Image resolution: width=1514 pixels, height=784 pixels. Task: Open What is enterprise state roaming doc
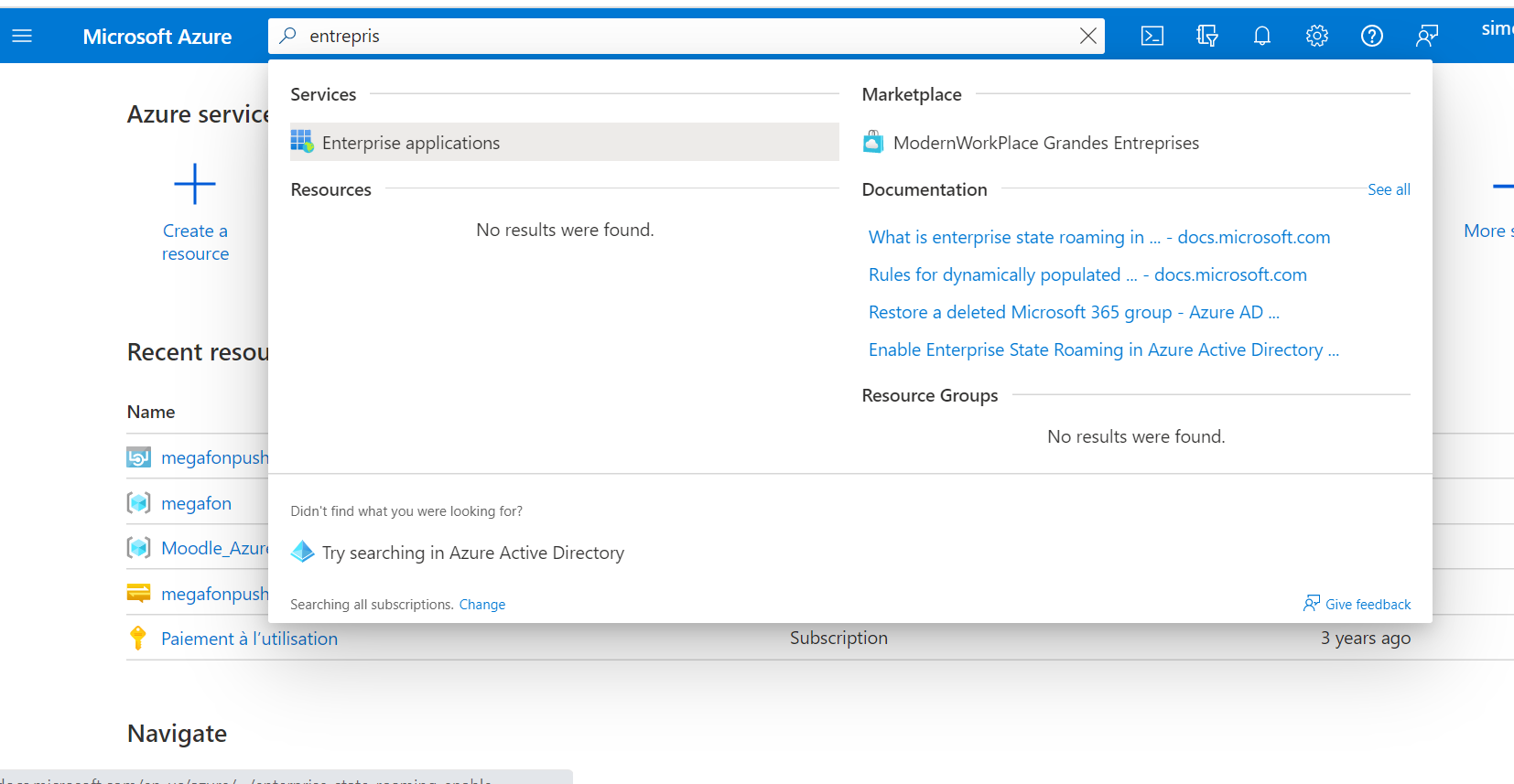pyautogui.click(x=1099, y=237)
